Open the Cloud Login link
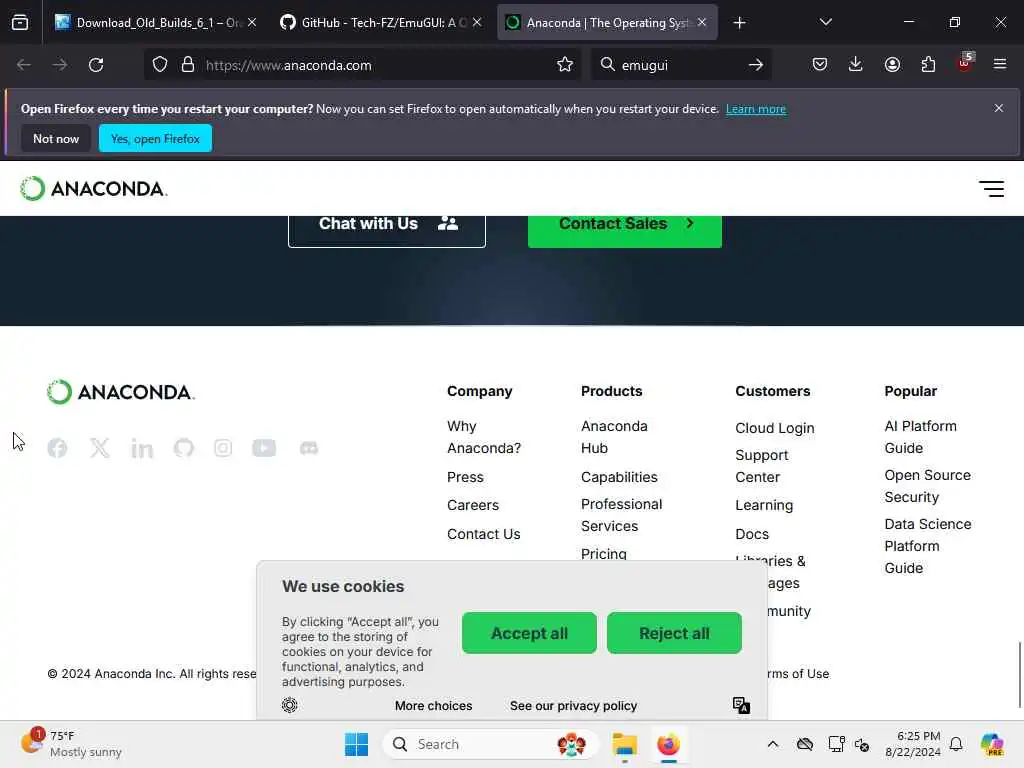 click(775, 428)
